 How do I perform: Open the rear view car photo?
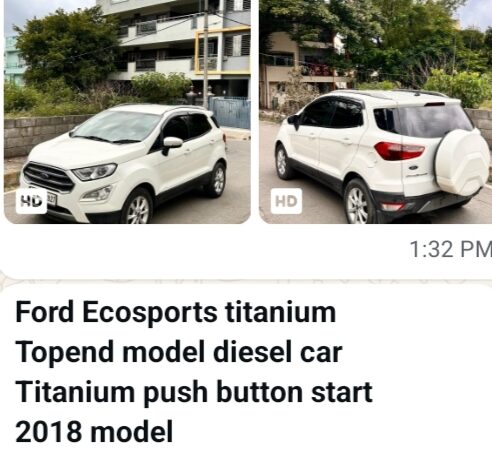pos(376,112)
